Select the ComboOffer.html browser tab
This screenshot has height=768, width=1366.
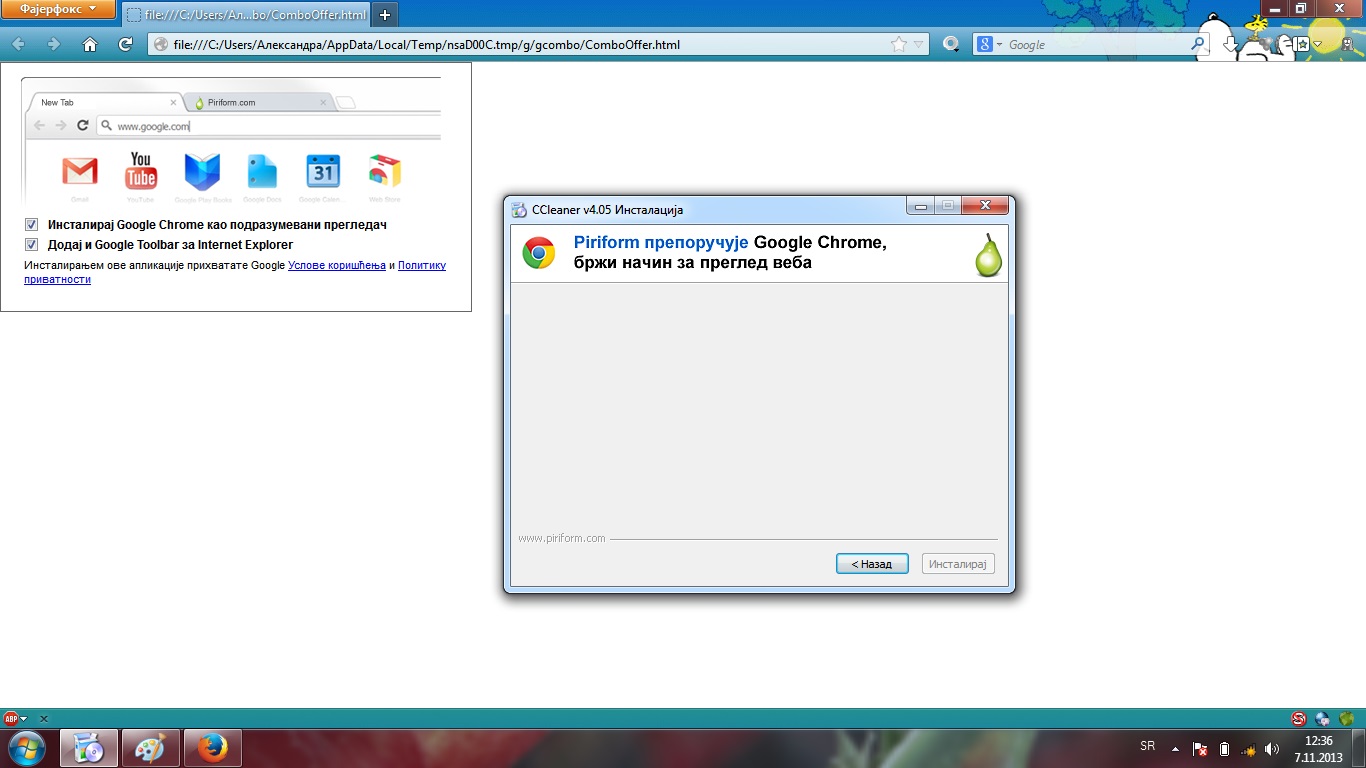(245, 15)
